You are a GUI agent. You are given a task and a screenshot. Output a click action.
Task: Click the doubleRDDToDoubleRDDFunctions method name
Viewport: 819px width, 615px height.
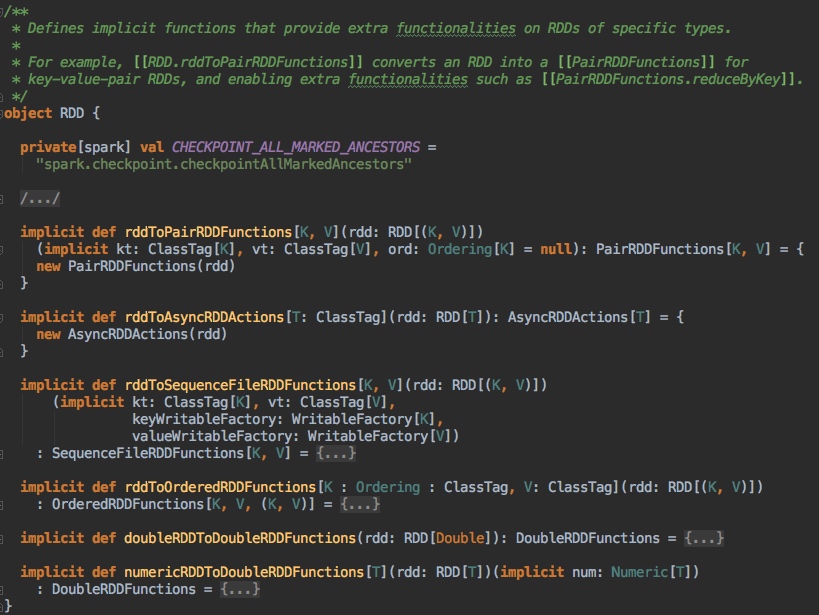click(x=240, y=538)
